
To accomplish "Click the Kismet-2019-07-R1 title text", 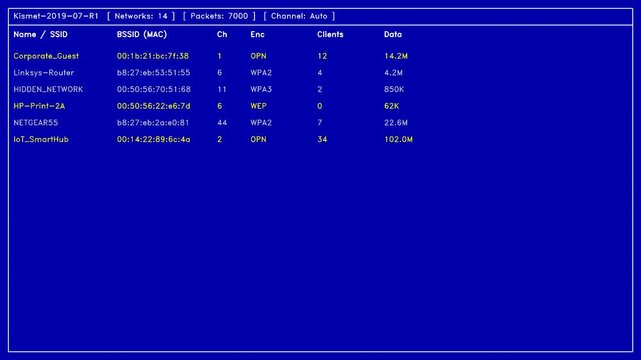I will tap(56, 16).
